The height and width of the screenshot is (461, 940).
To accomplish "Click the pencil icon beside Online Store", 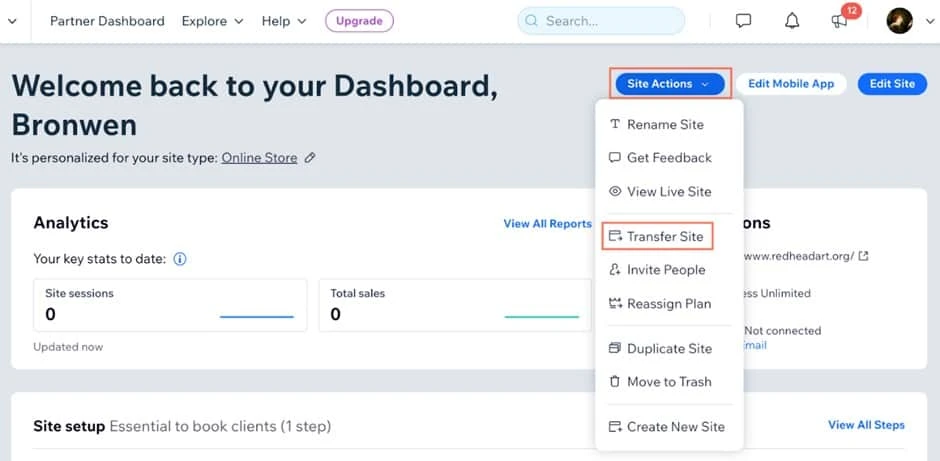I will (x=310, y=158).
